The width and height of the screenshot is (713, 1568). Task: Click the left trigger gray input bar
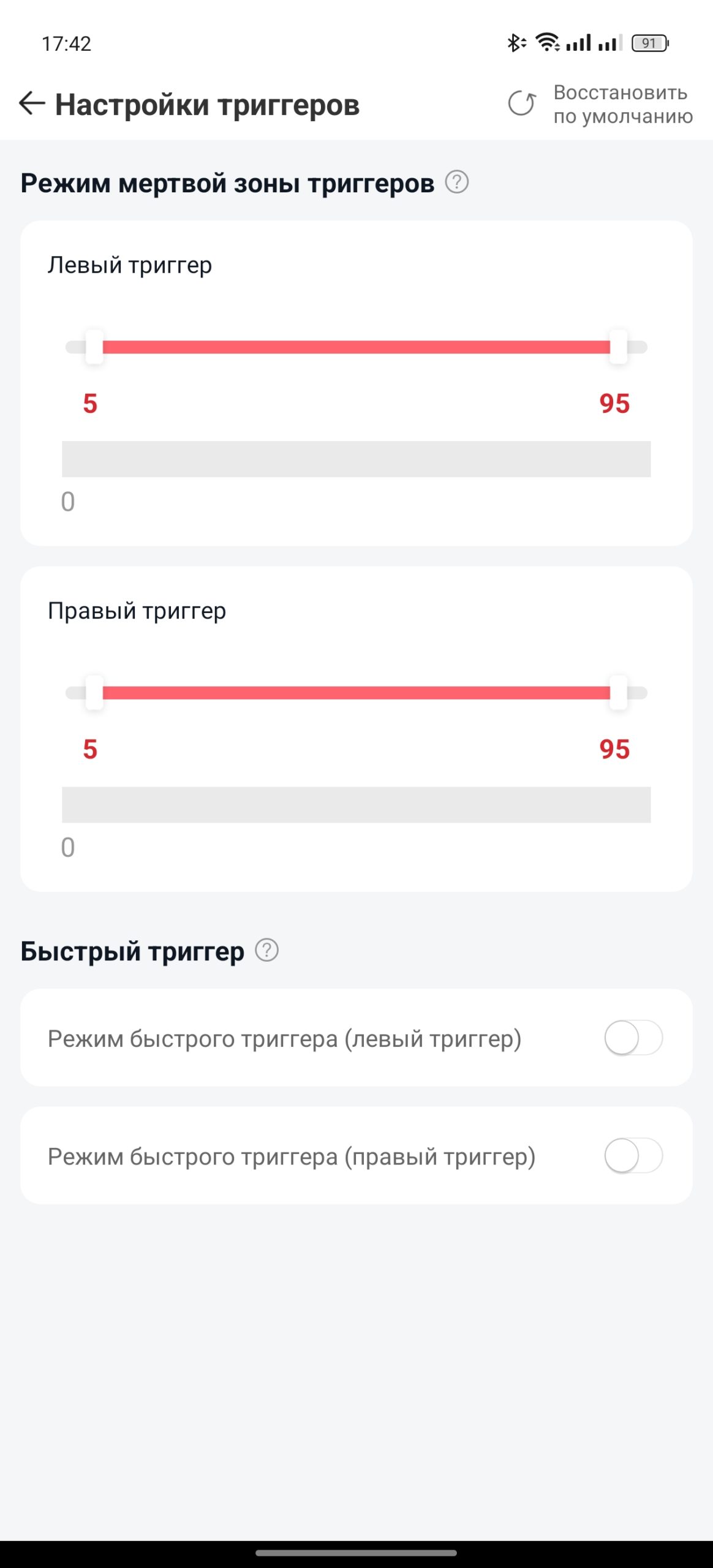click(x=356, y=459)
